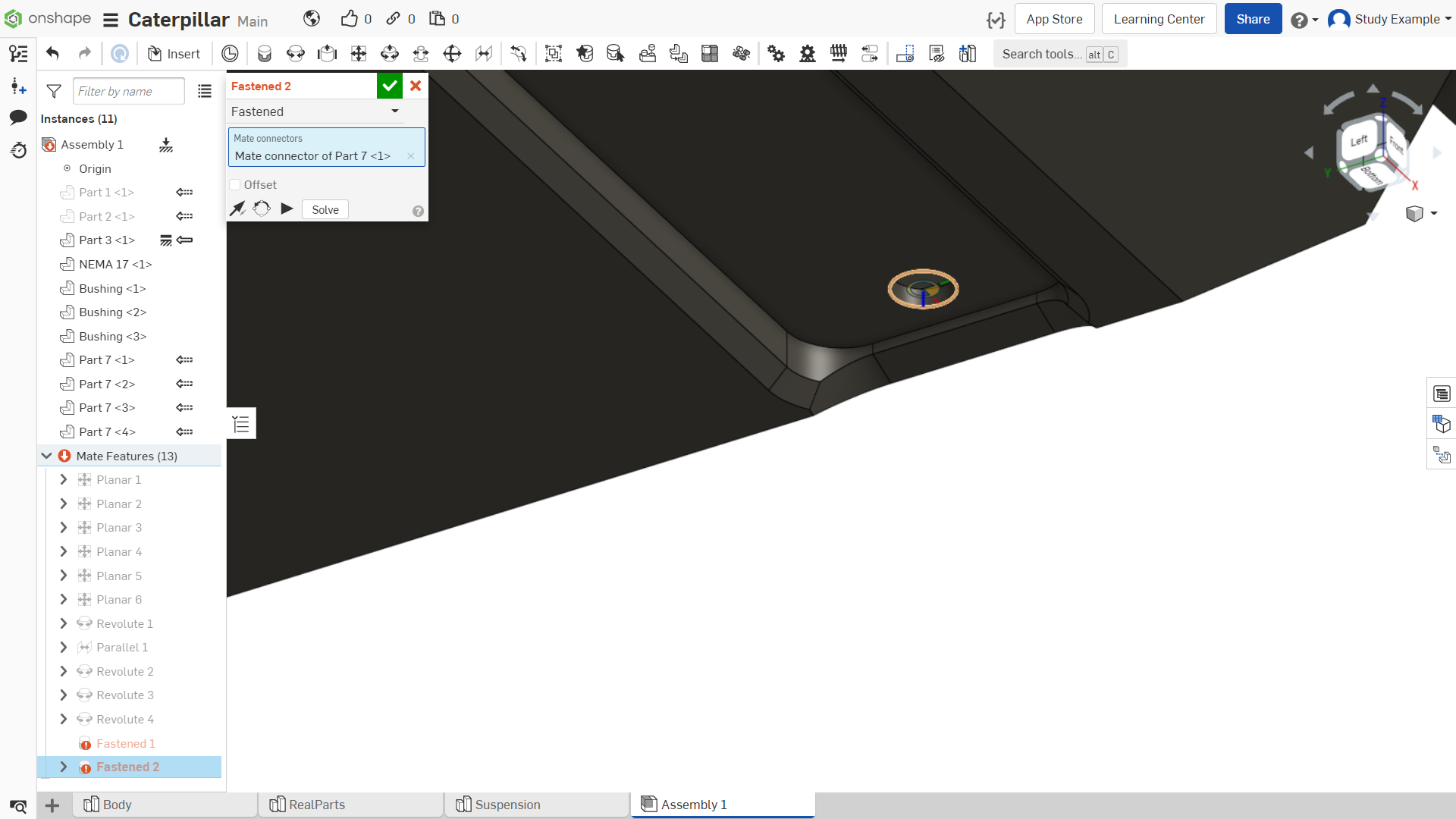
Task: Open the document hamburger menu
Action: point(111,20)
